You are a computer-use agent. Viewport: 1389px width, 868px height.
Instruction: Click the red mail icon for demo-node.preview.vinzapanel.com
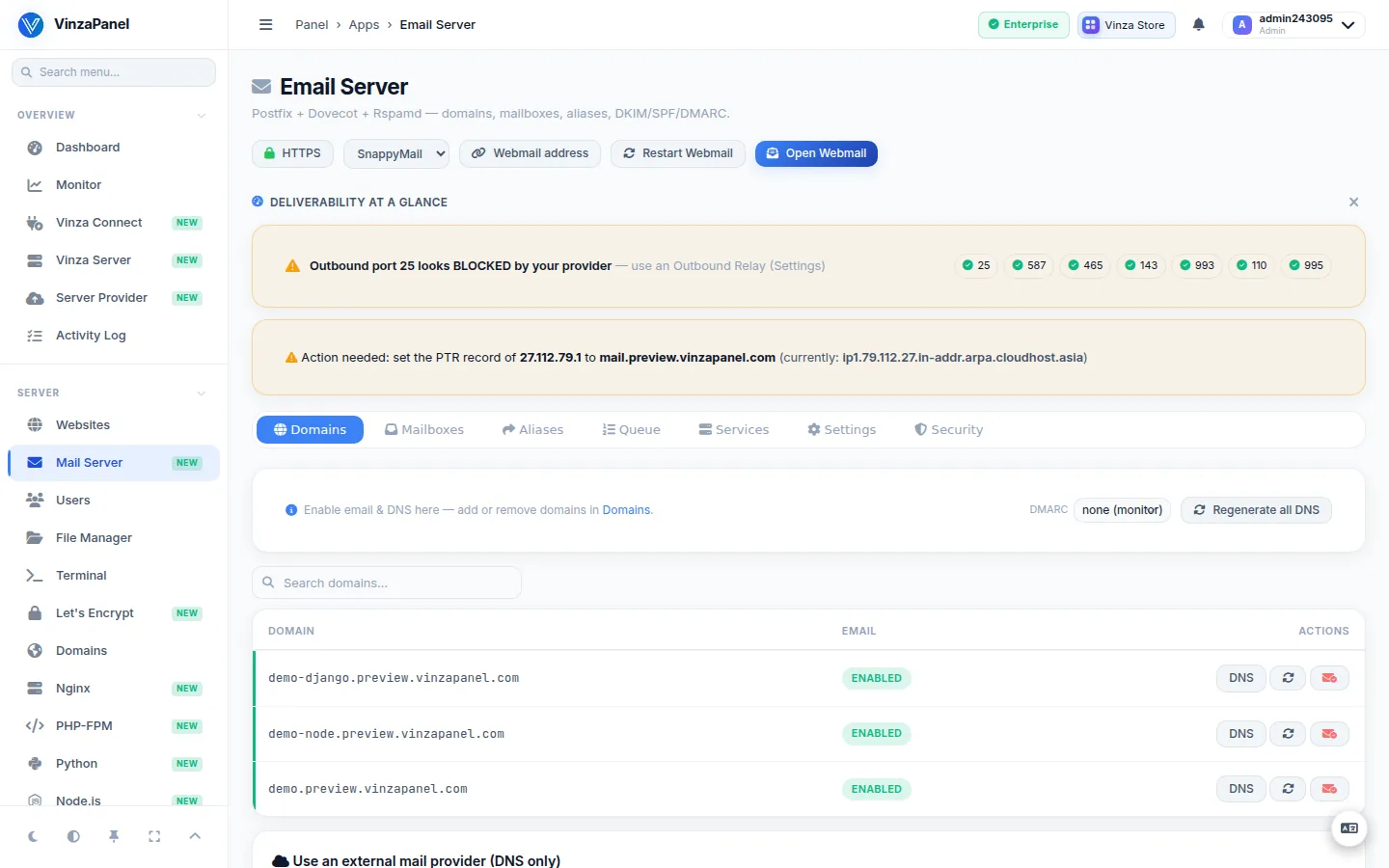(1329, 734)
